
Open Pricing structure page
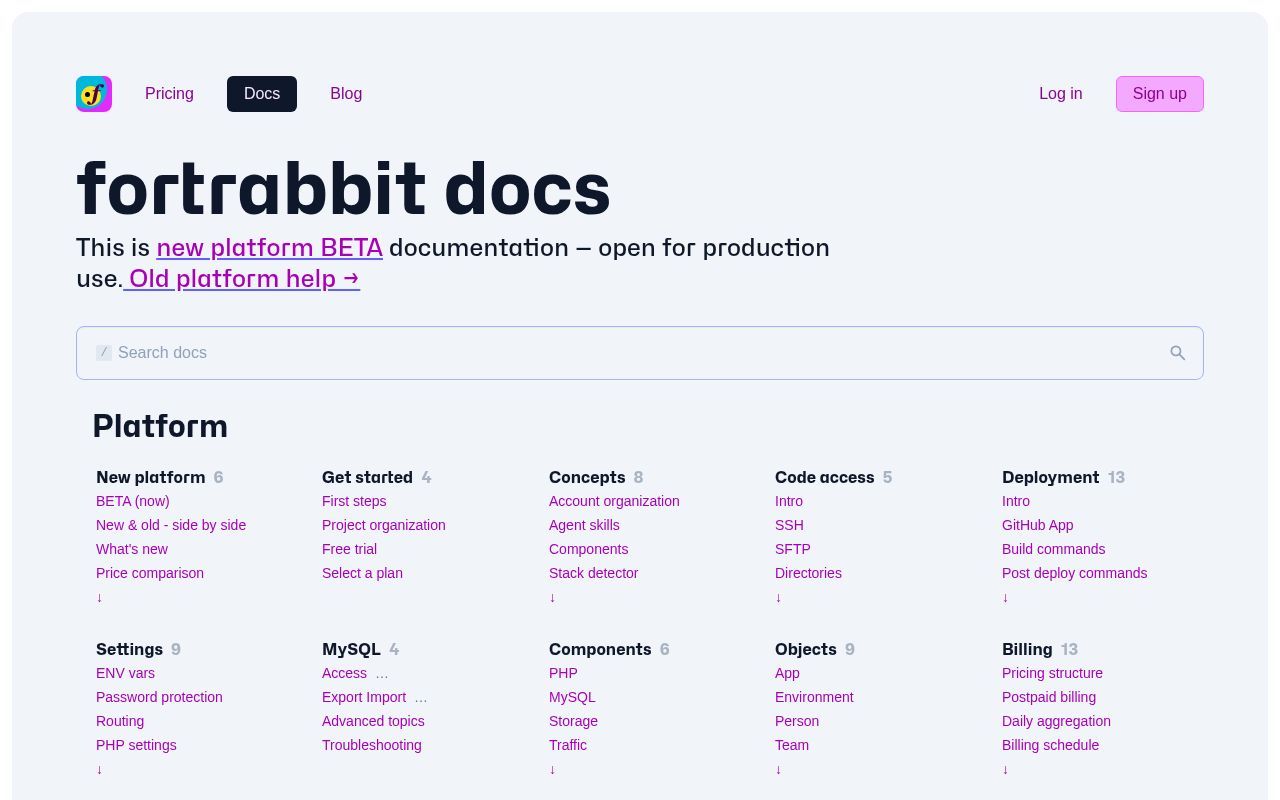(1052, 673)
